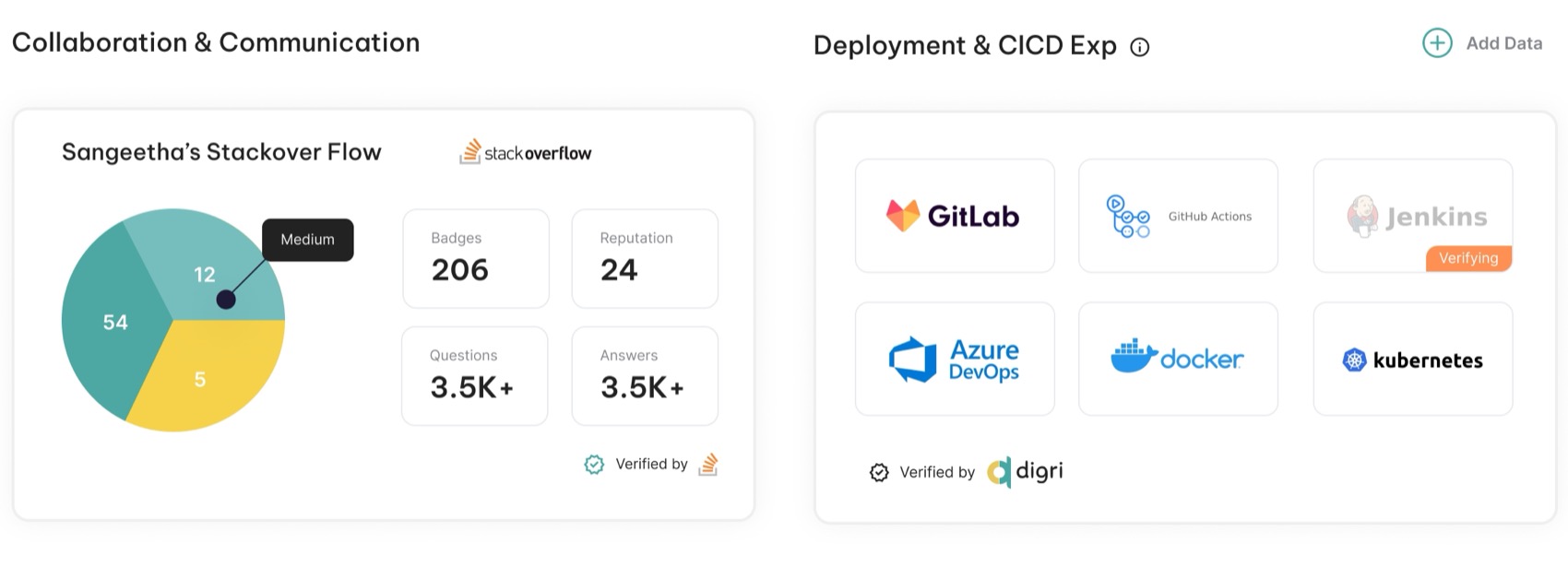Select the Jenkins card
The image size is (1568, 579).
[x=1413, y=216]
